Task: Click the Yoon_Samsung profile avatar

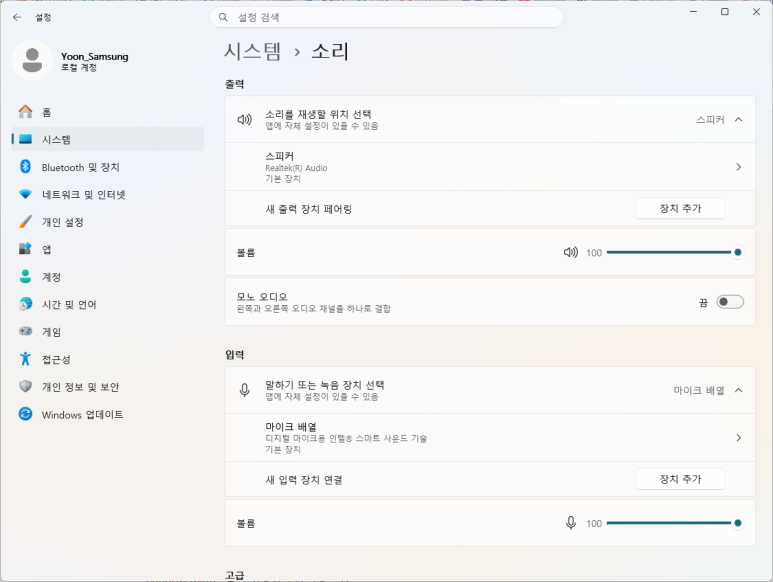Action: pos(33,61)
